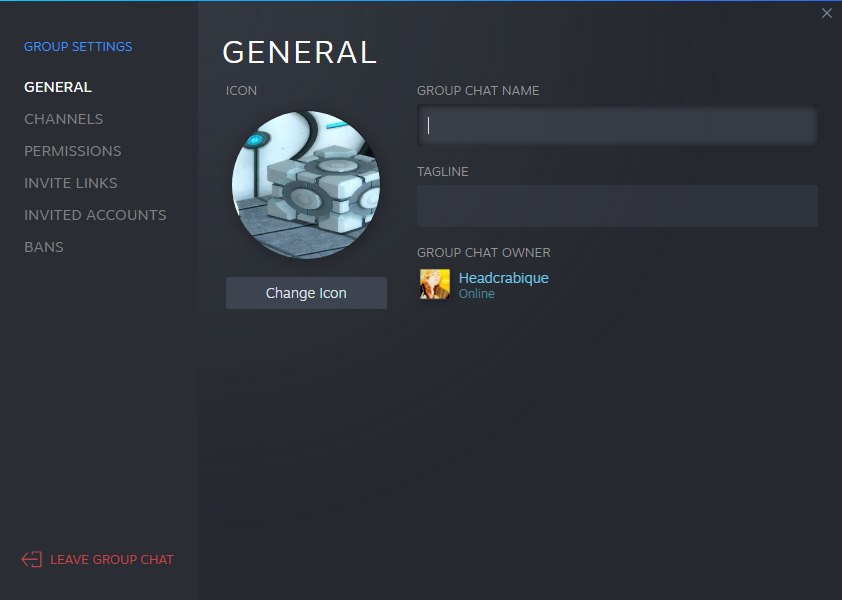Screen dimensions: 842x600
Task: Click the leave group chat exit arrow icon
Action: click(x=32, y=559)
